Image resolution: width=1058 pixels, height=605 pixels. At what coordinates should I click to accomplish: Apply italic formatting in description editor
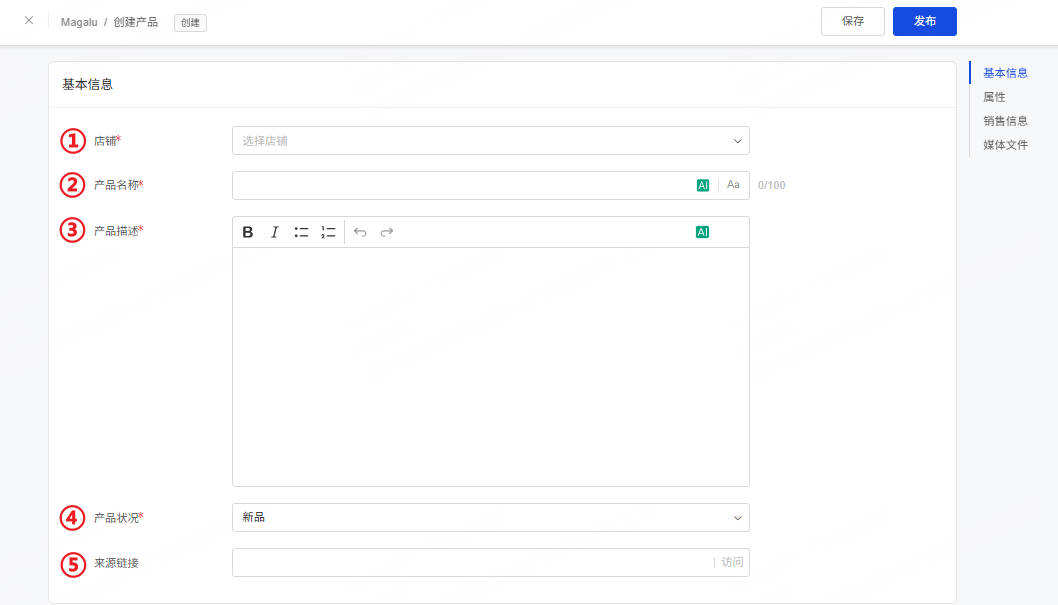click(275, 232)
